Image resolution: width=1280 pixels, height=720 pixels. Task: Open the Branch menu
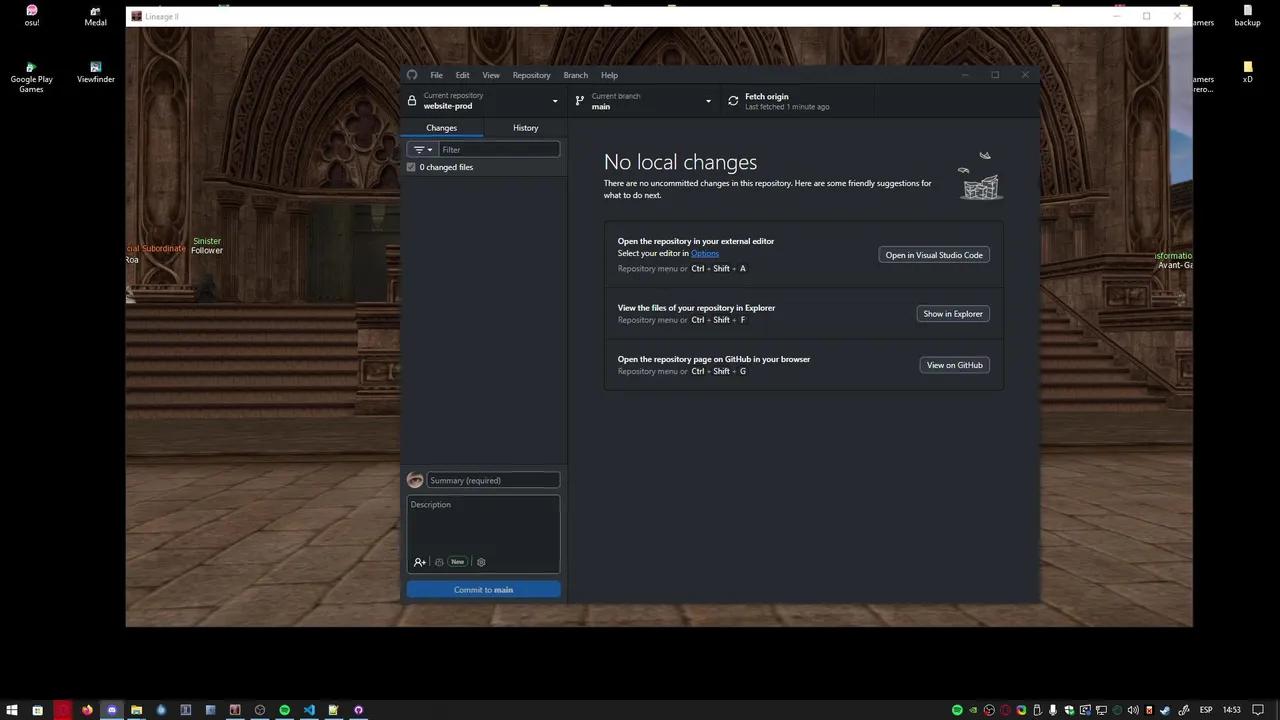[x=575, y=75]
